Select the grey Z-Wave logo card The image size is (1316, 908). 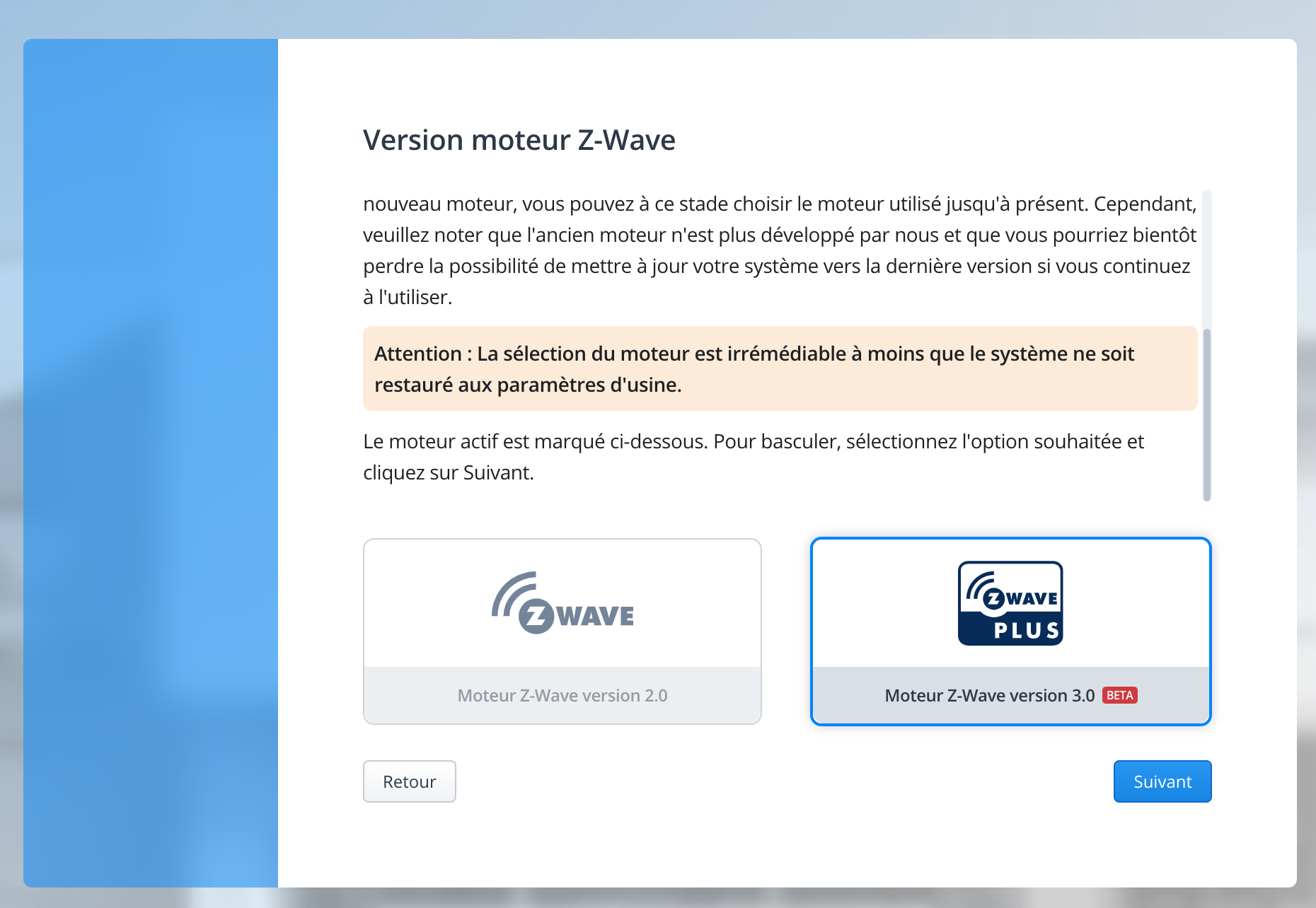coord(562,631)
